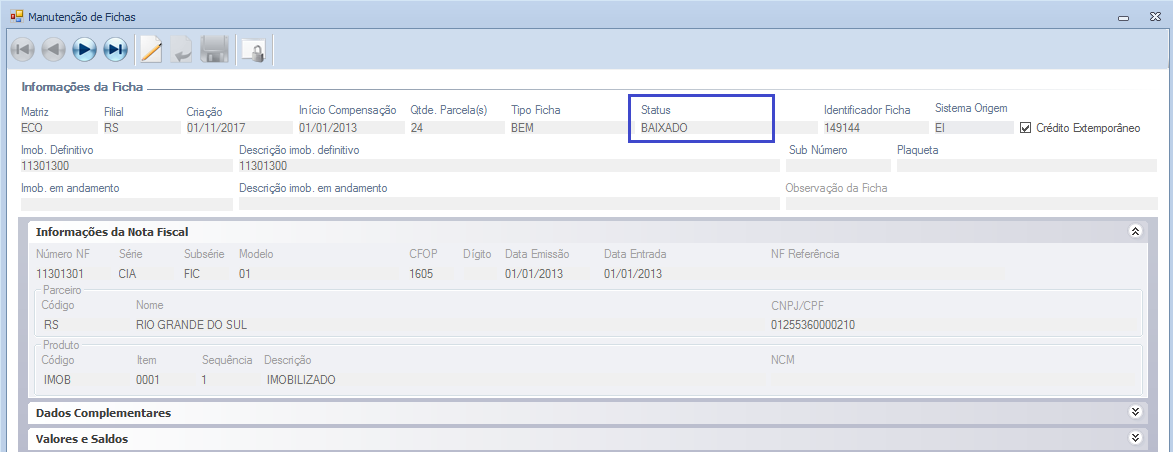Click the Imob. em andamento field
The width and height of the screenshot is (1173, 452).
(x=127, y=204)
